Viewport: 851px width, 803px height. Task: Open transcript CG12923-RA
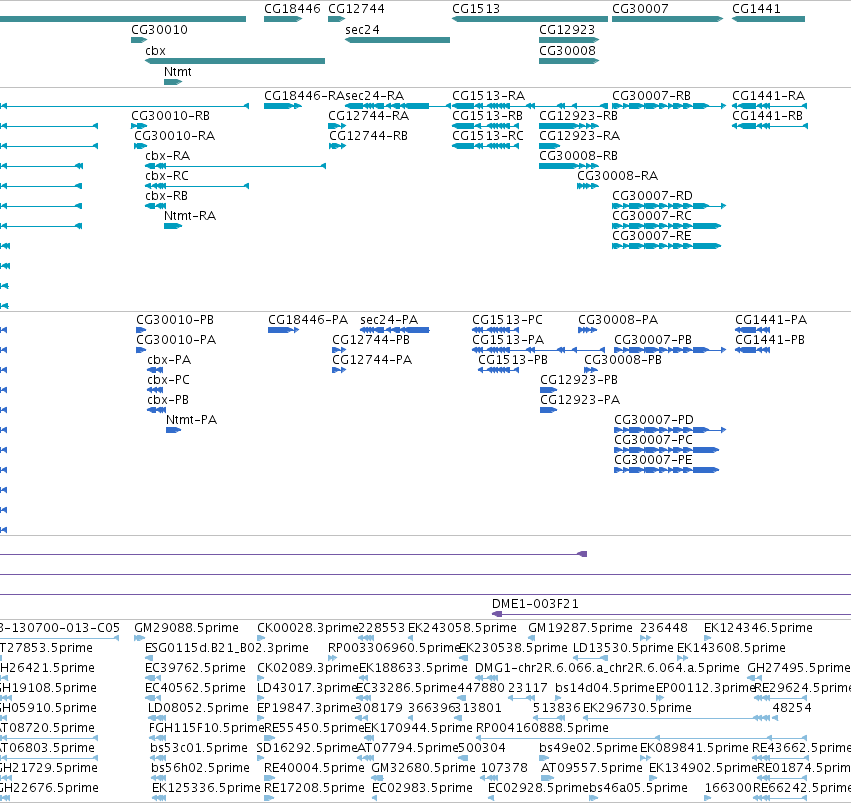pos(579,136)
